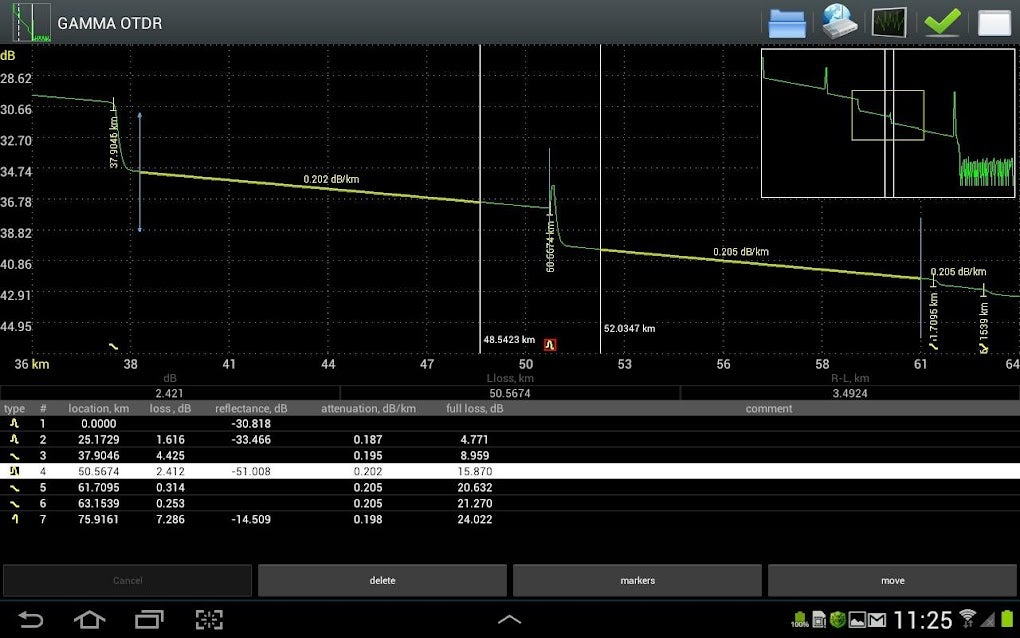
Task: Click the event type icon of highlighted row 4
Action: click(x=13, y=471)
